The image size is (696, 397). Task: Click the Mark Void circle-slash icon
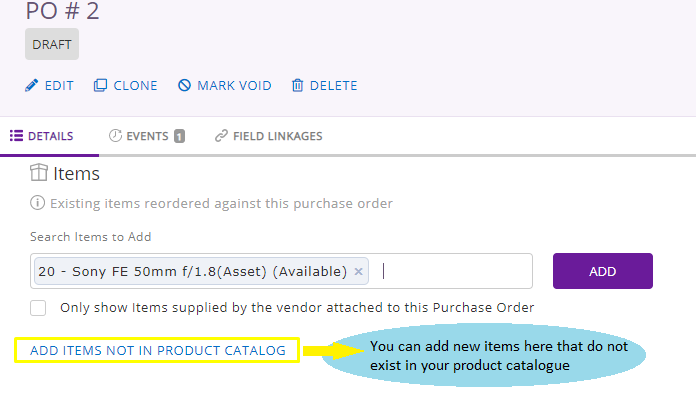[x=184, y=85]
